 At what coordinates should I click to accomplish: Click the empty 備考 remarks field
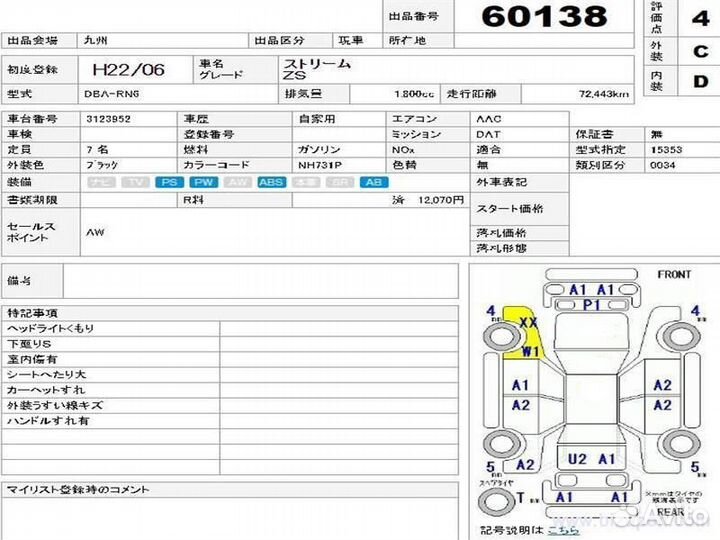260,281
